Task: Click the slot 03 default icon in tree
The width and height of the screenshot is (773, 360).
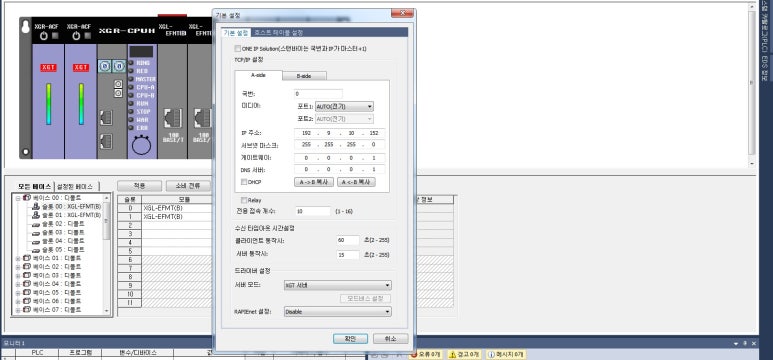Action: click(x=35, y=232)
